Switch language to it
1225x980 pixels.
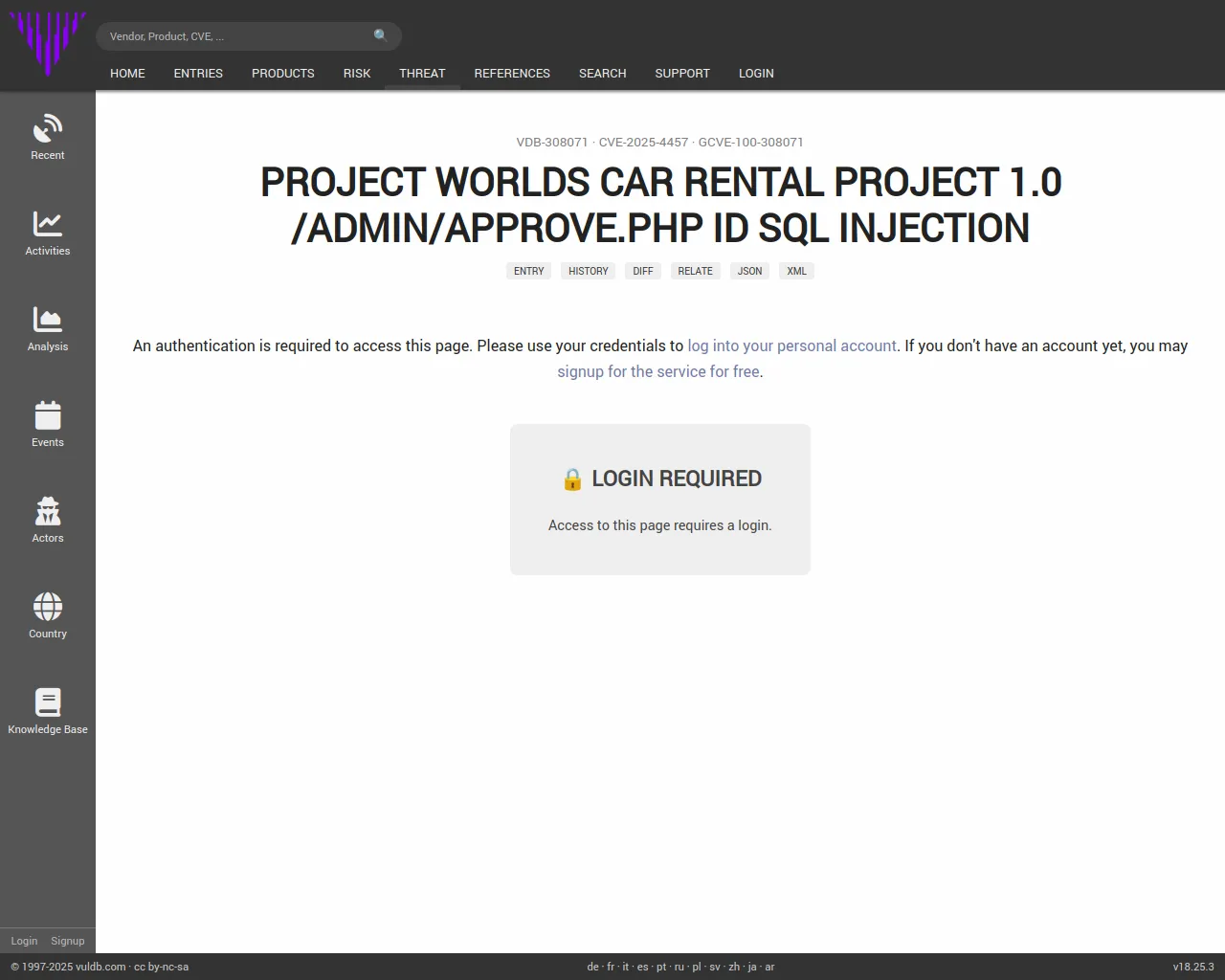[x=626, y=967]
